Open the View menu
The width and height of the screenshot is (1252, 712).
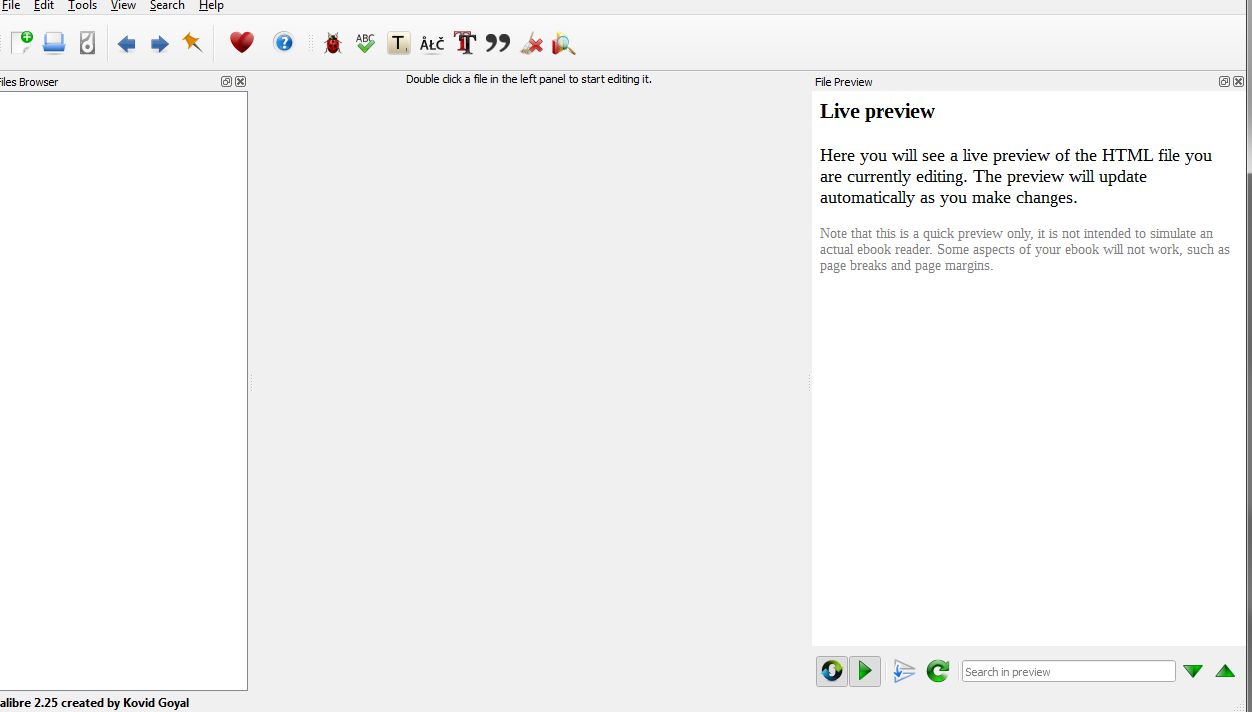[123, 6]
